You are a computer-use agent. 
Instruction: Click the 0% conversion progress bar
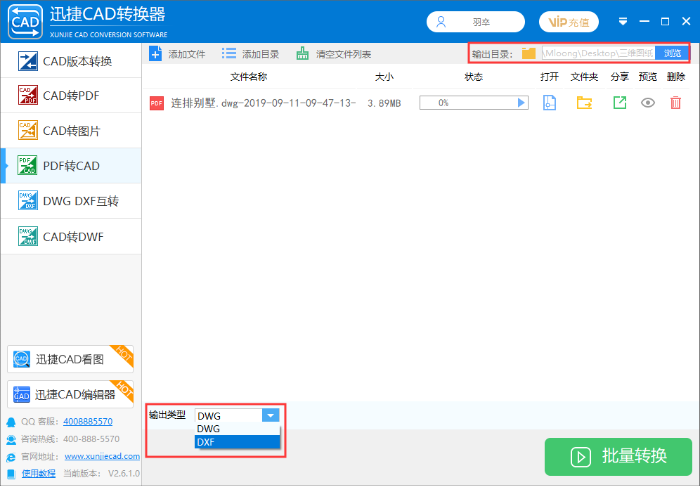pyautogui.click(x=474, y=103)
